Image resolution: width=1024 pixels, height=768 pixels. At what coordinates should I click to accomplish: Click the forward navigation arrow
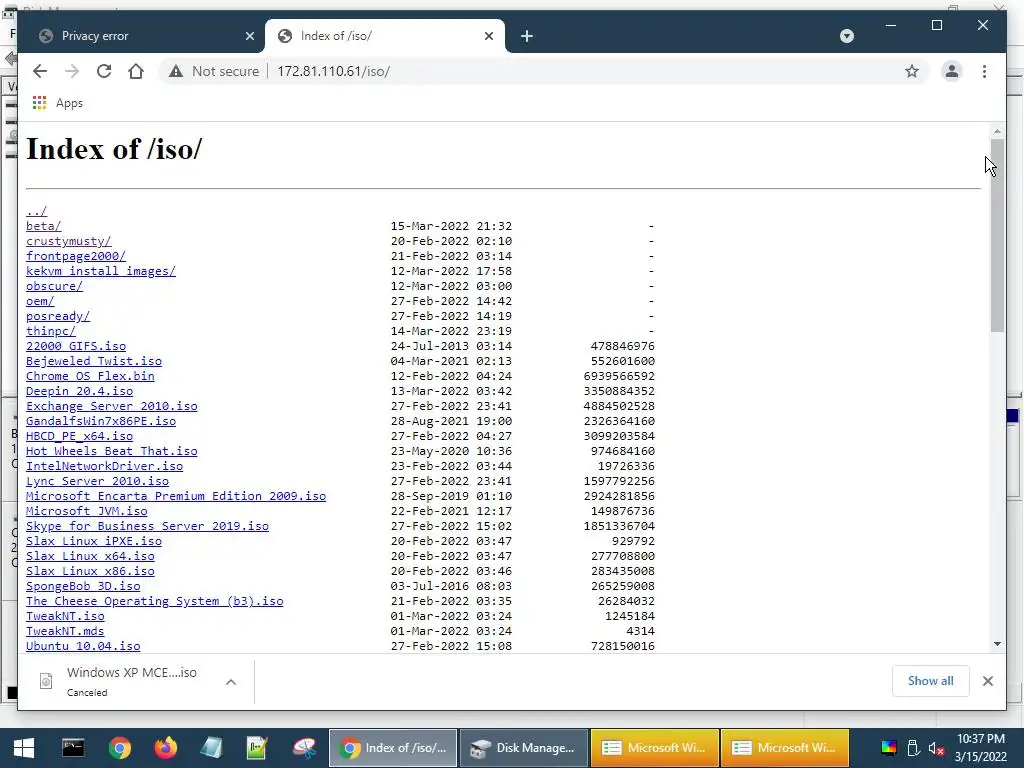point(72,71)
